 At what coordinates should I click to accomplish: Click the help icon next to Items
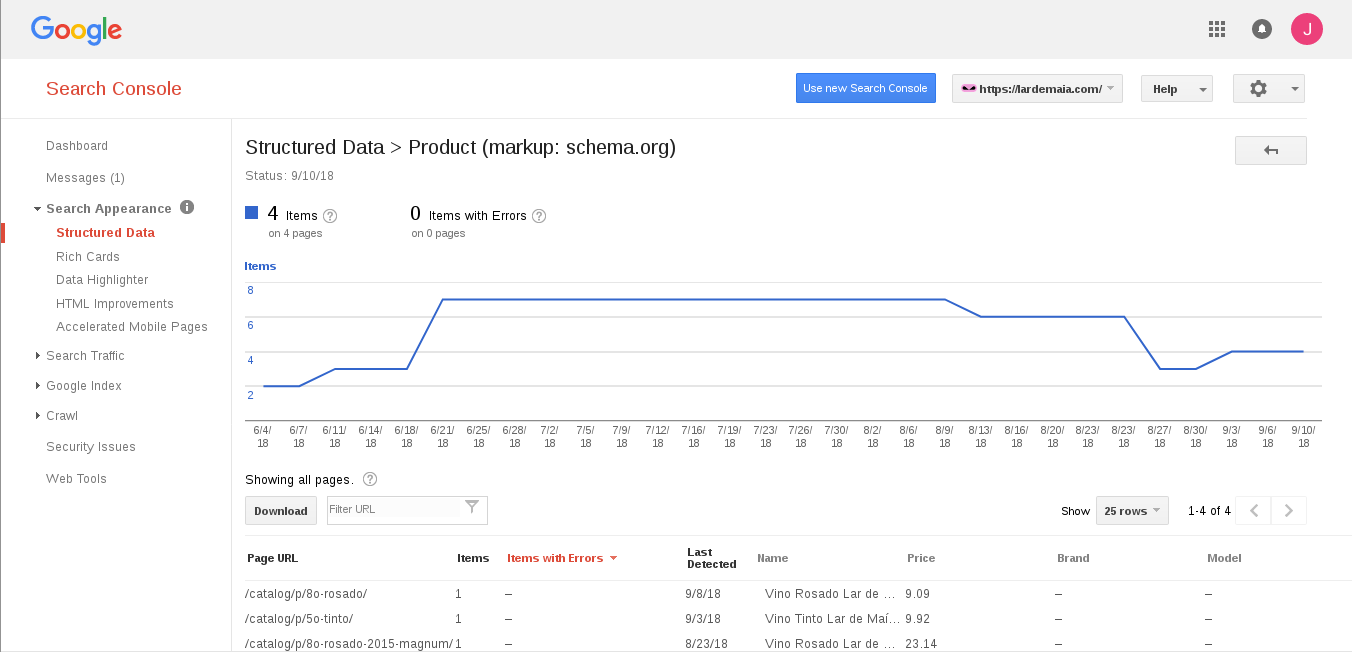tap(330, 216)
